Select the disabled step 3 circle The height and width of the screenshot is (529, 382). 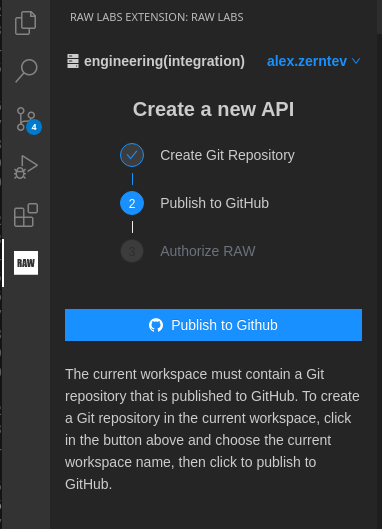tap(132, 251)
